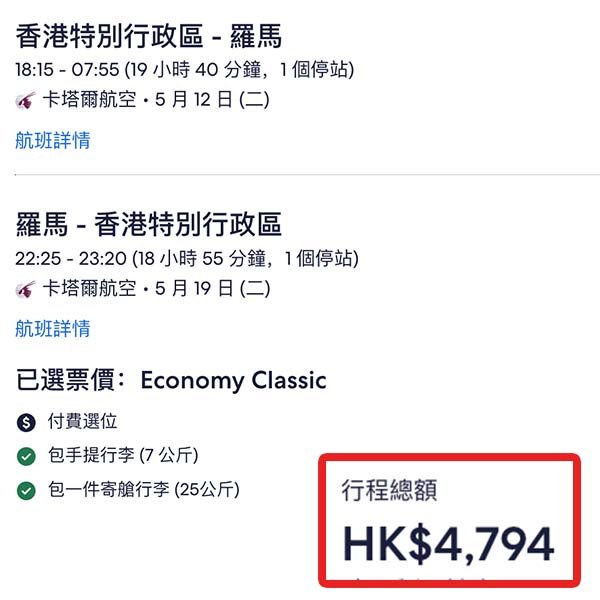Open 航班詳情 for the Hong Kong to Rome flight
This screenshot has width=600, height=600.
[53, 140]
